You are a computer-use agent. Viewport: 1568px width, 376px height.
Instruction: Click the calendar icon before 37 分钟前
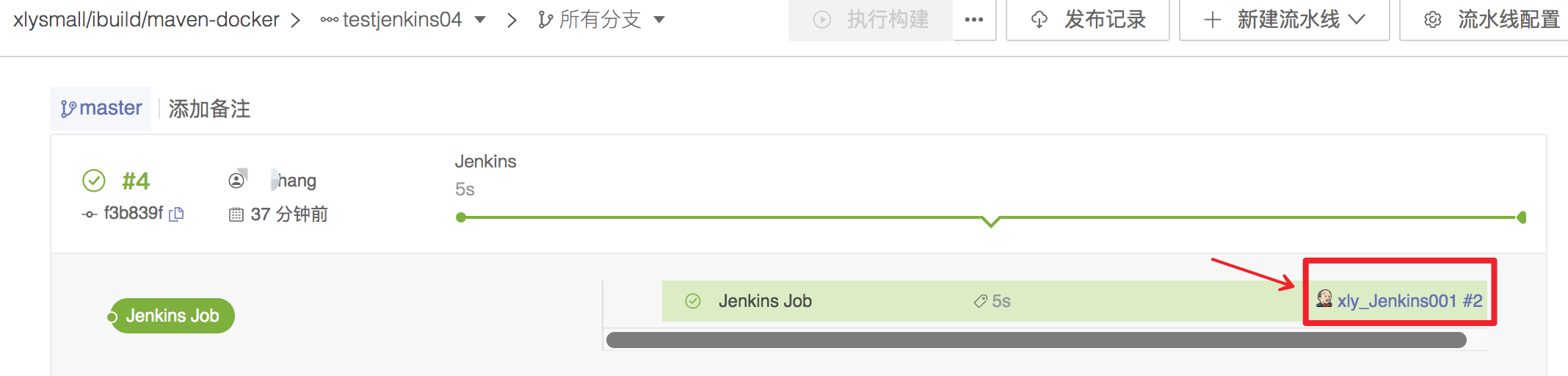coord(236,215)
